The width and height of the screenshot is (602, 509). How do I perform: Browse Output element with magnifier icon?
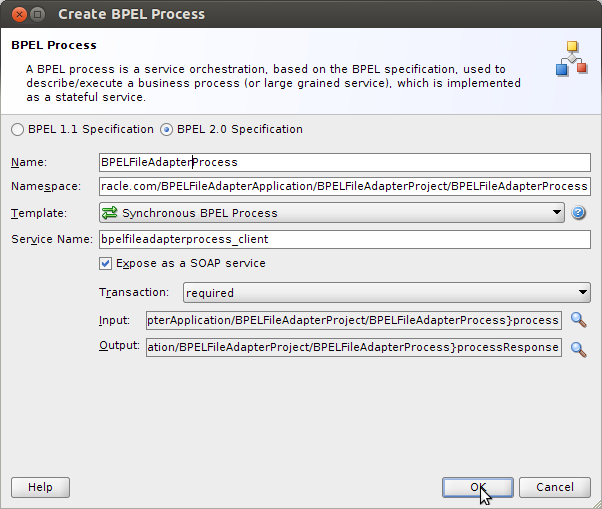[578, 349]
